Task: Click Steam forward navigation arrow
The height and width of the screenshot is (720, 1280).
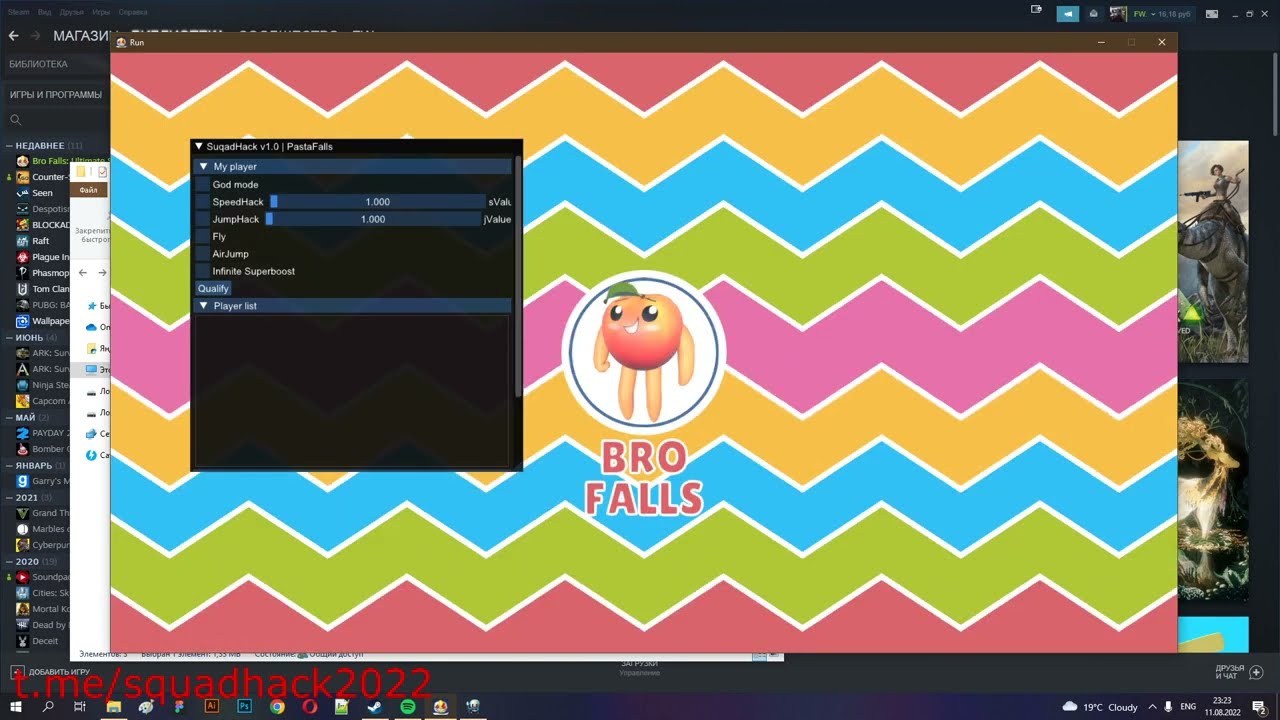Action: click(35, 36)
